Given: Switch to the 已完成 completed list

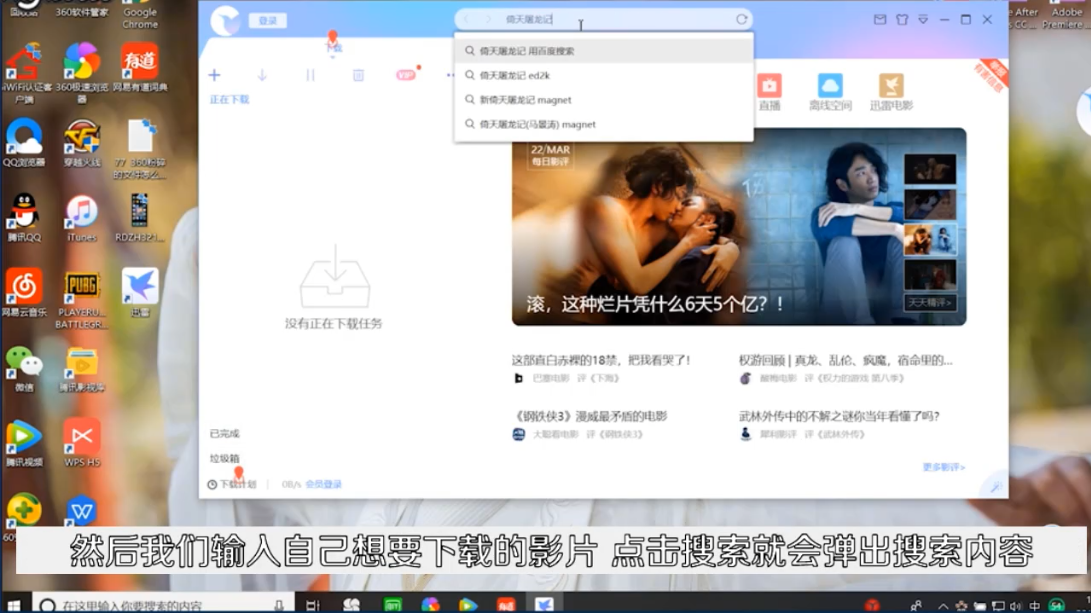Looking at the screenshot, I should coord(225,434).
